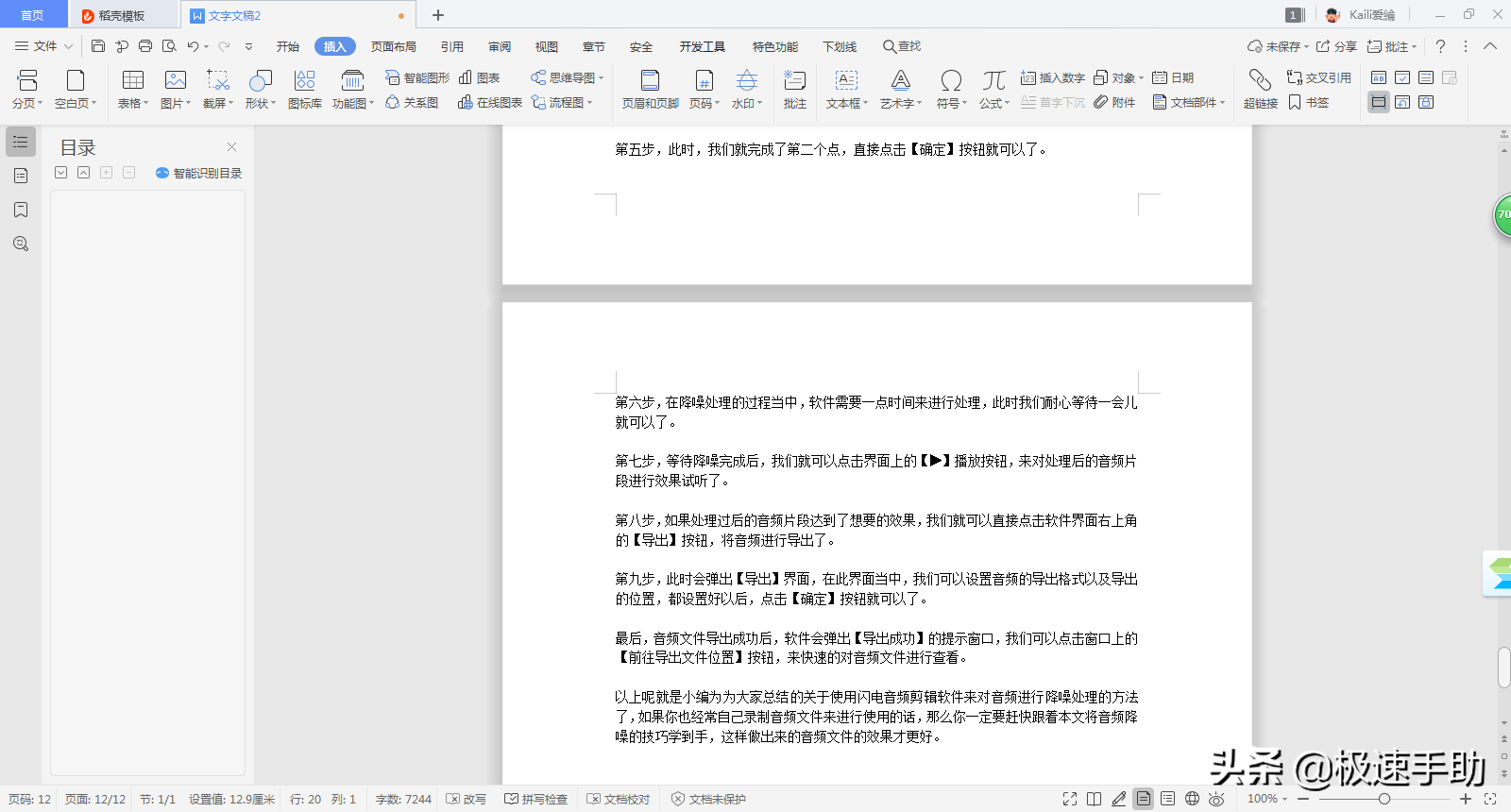This screenshot has width=1511, height=812.
Task: Click the Save icon in quick access bar
Action: point(98,46)
